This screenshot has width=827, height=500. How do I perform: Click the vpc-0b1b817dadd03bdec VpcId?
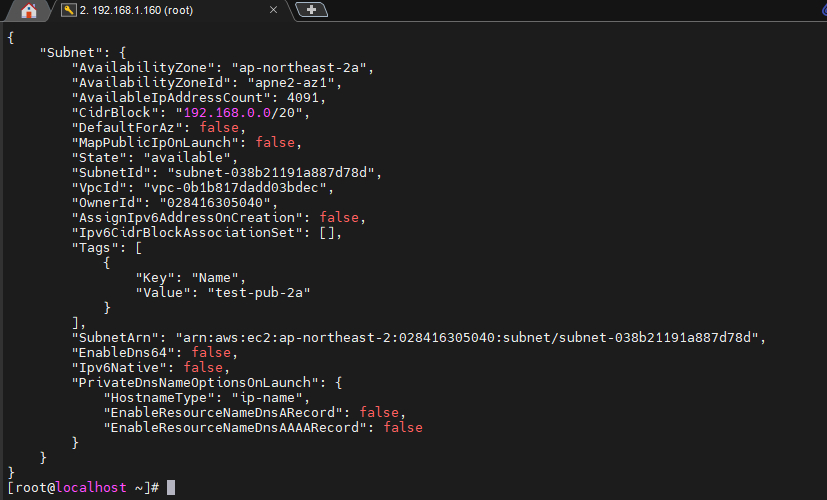pyautogui.click(x=235, y=188)
